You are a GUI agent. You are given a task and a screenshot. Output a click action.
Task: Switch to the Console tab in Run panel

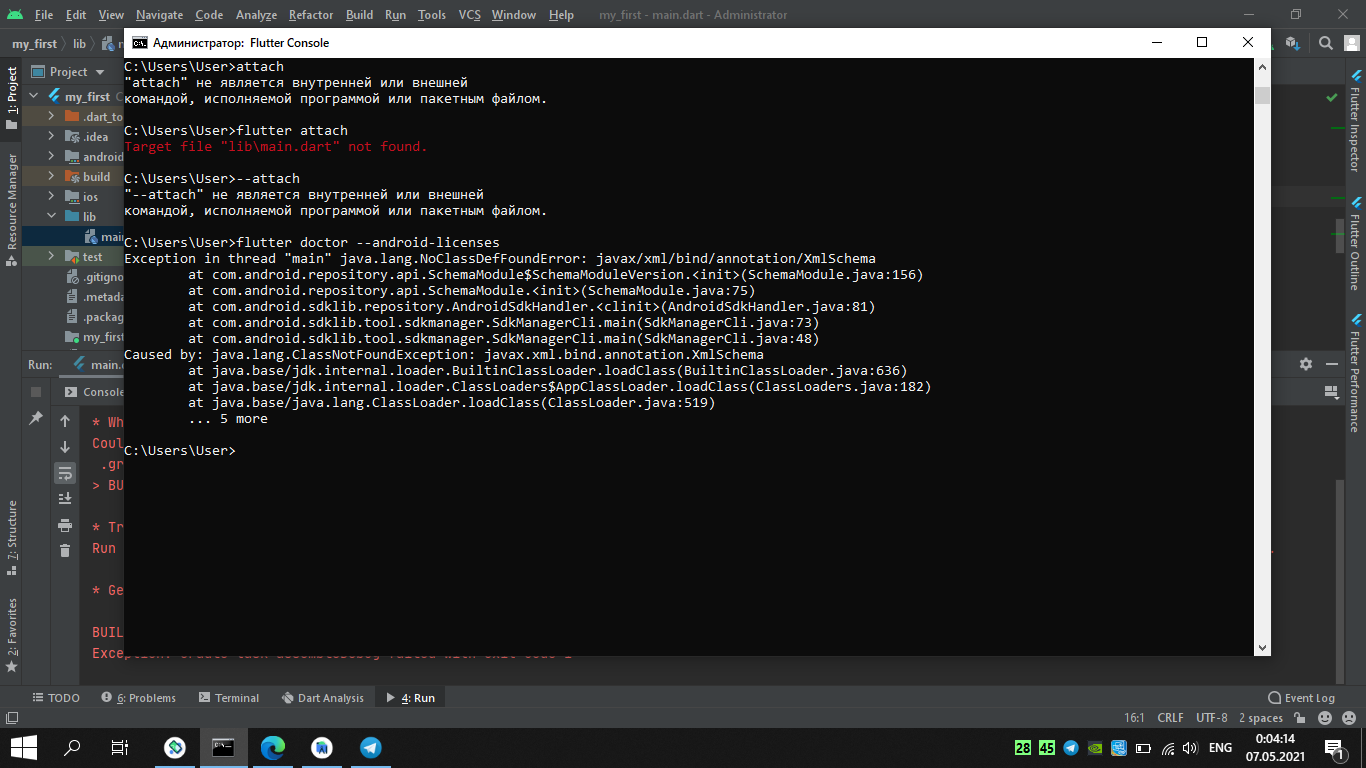(94, 392)
